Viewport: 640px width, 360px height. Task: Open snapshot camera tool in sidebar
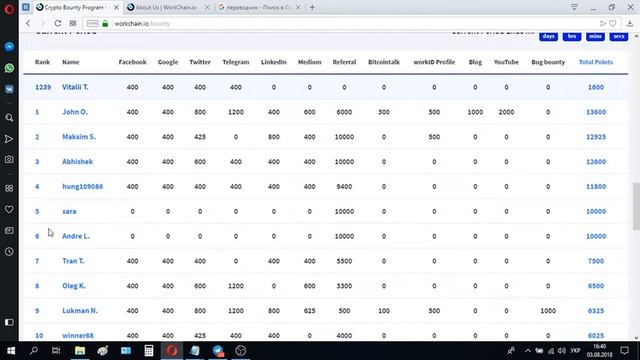coord(9,160)
